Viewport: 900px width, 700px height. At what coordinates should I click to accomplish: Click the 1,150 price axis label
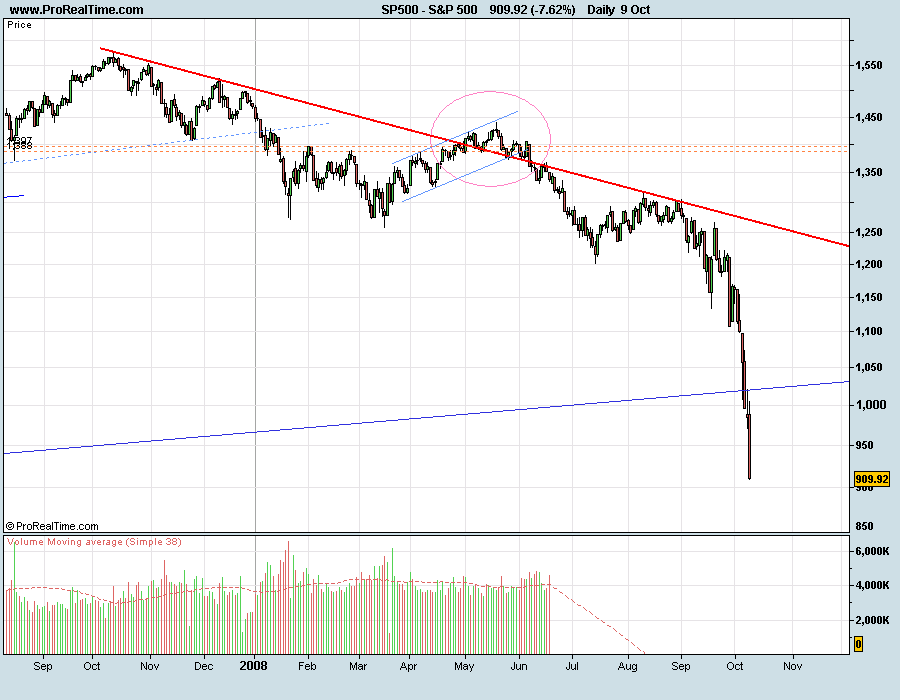pyautogui.click(x=868, y=297)
